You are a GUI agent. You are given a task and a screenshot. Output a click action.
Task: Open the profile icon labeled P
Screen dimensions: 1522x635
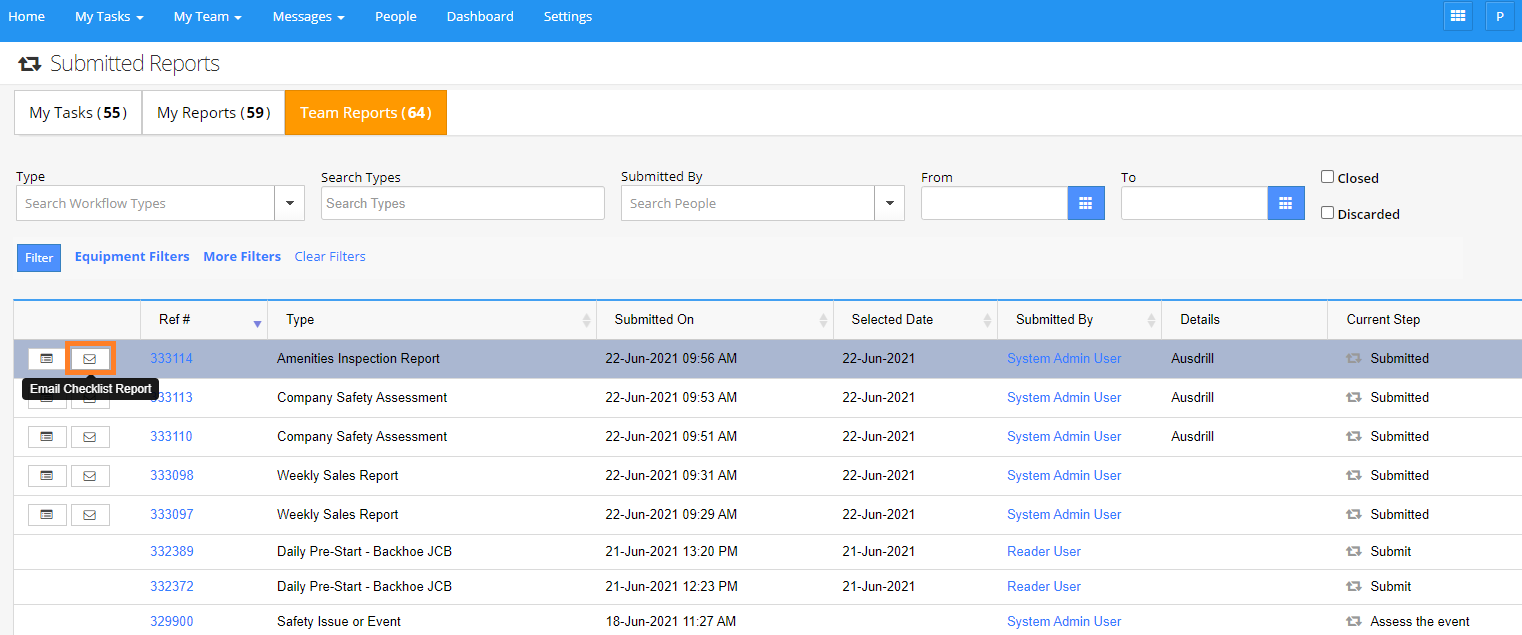click(x=1499, y=16)
